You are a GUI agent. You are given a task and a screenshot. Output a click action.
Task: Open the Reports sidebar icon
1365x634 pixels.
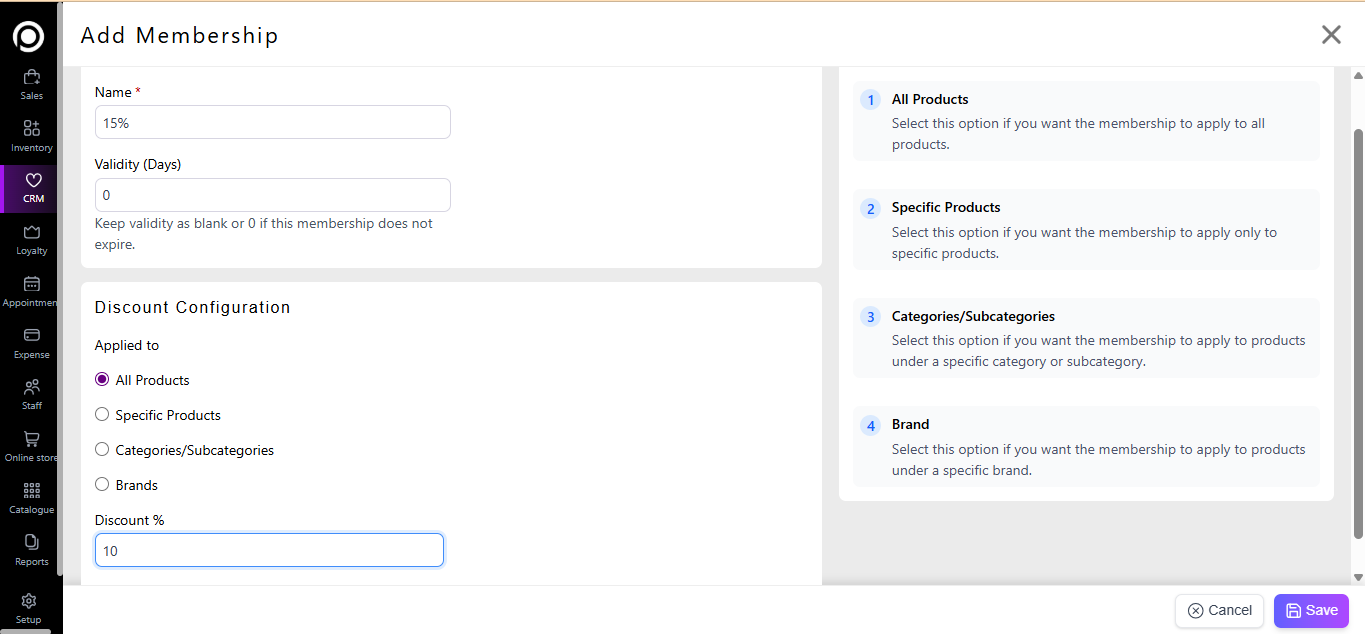[31, 543]
